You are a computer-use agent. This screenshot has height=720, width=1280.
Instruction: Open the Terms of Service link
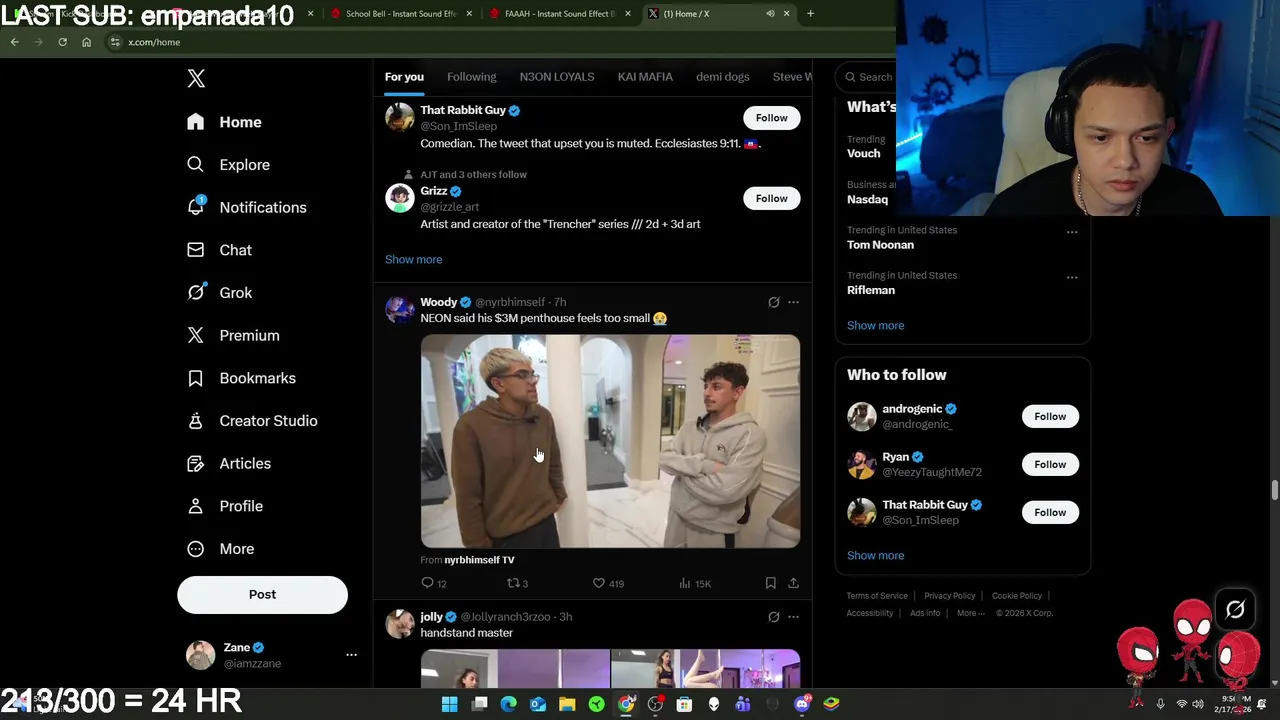(x=877, y=596)
